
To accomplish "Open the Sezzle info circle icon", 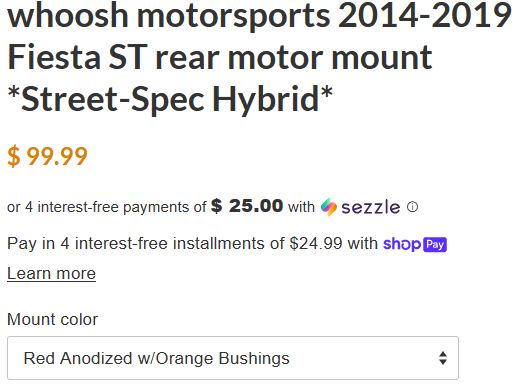I will (412, 207).
